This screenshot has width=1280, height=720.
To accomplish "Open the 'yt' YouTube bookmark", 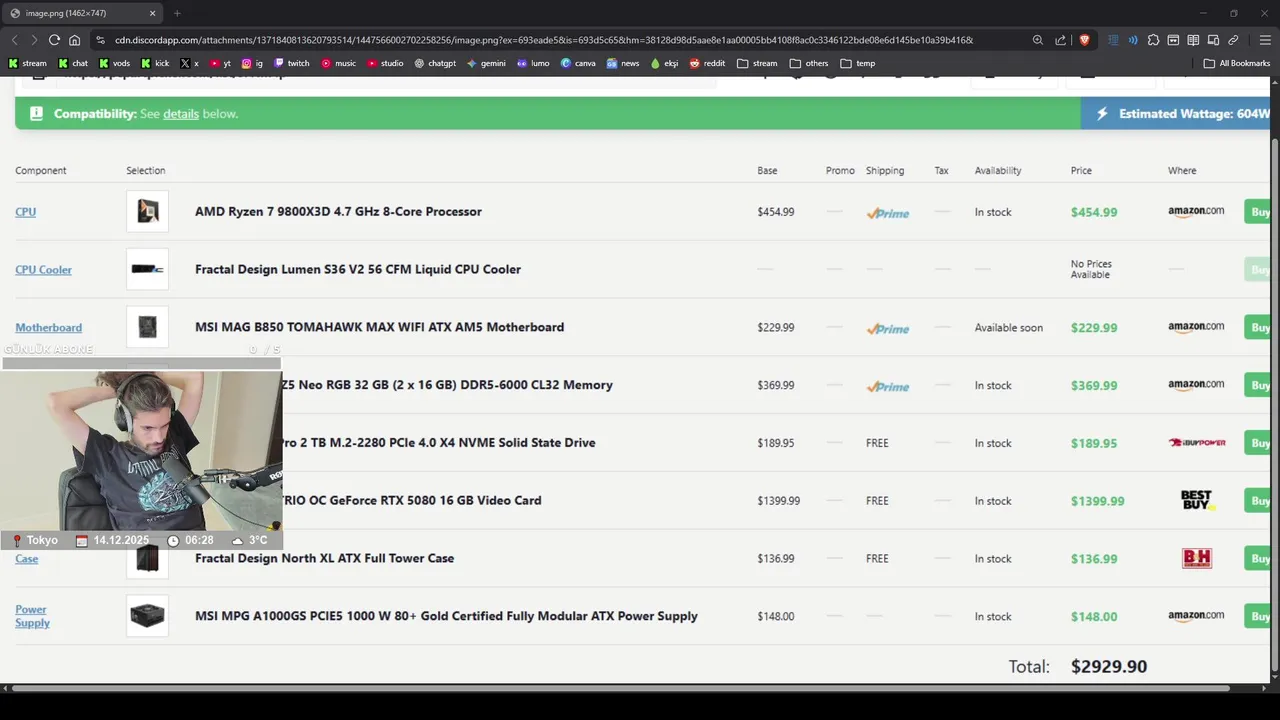I will (220, 63).
